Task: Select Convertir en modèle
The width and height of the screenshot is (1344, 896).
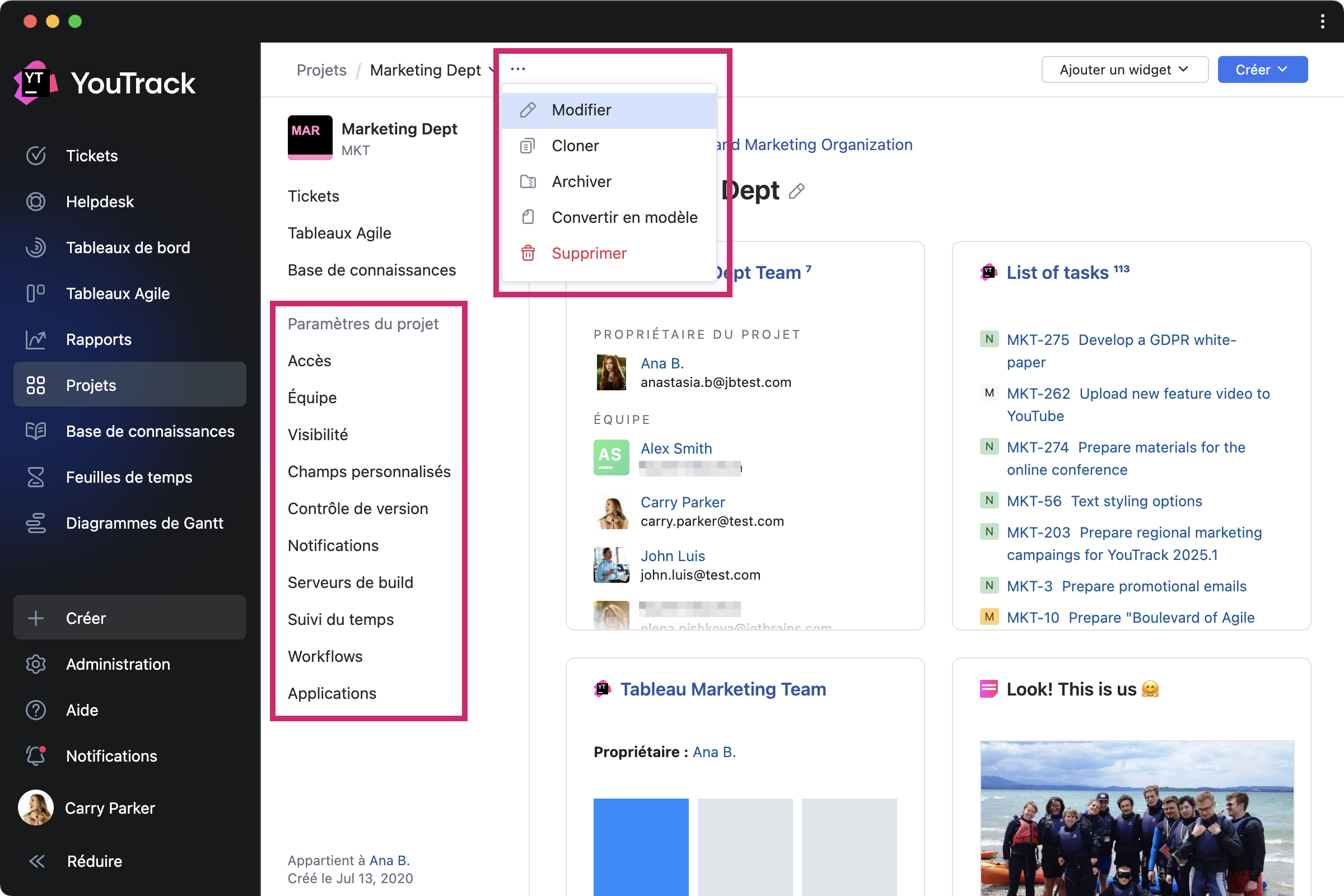Action: coord(609,217)
